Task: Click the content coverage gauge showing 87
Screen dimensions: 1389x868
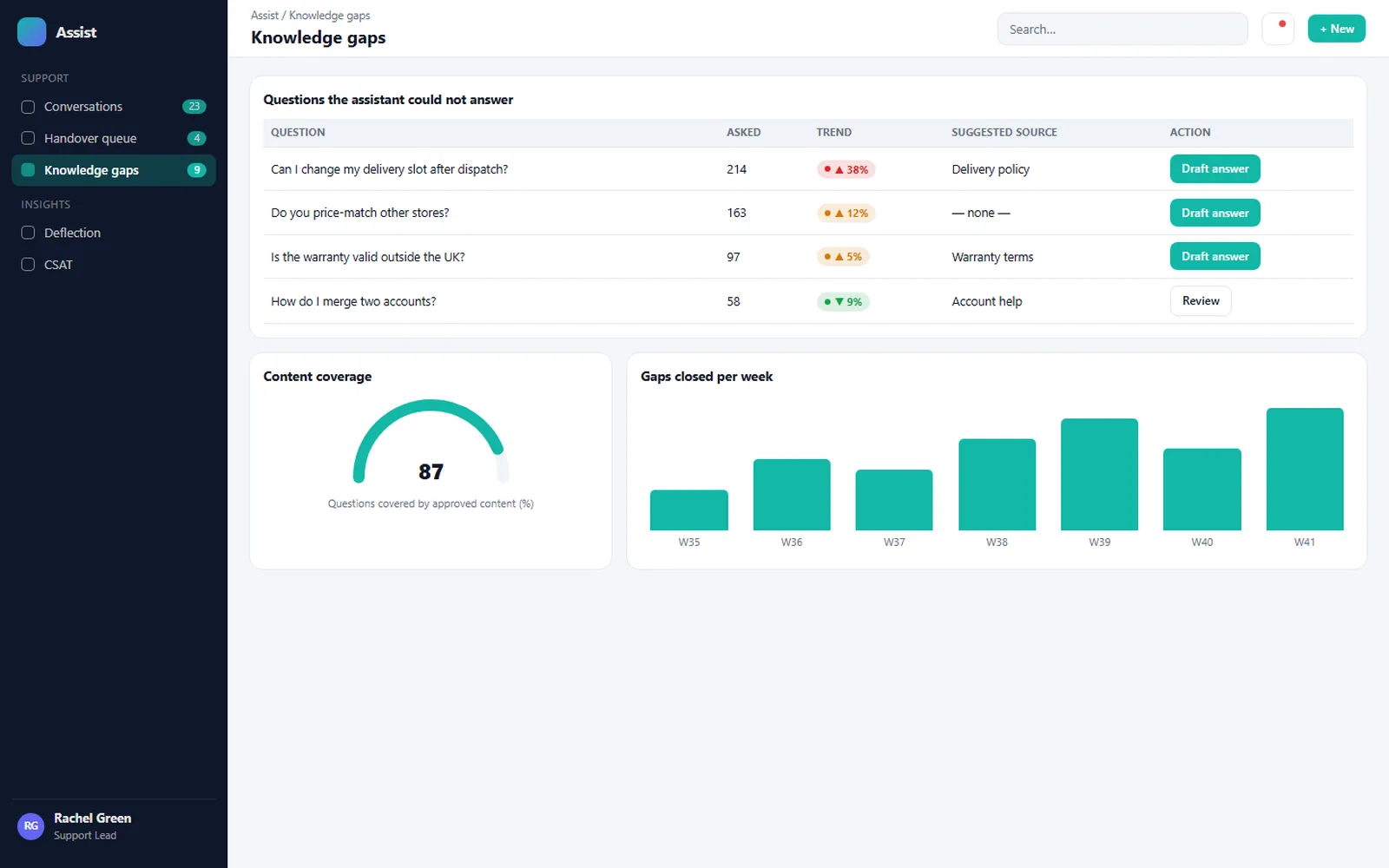Action: tap(431, 443)
